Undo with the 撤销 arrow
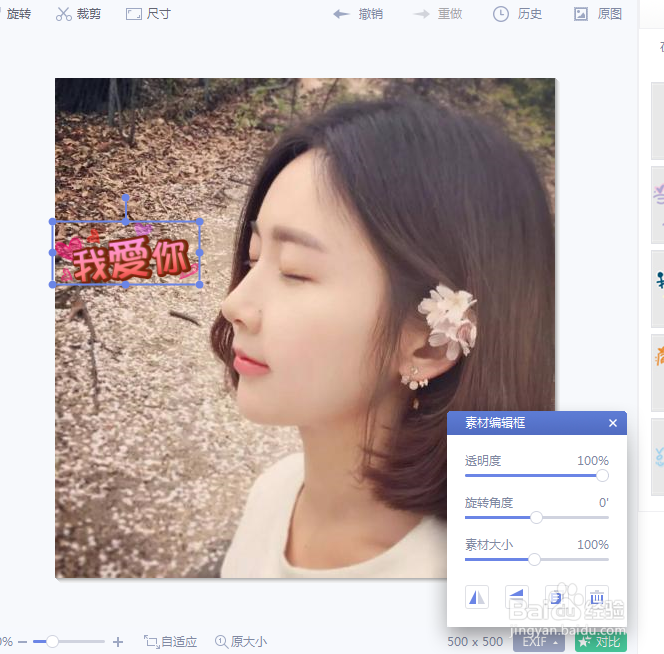 pyautogui.click(x=358, y=14)
